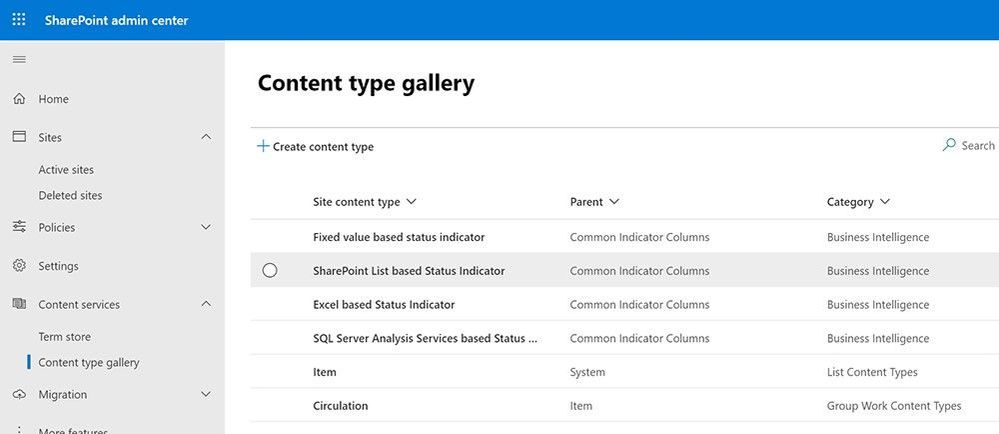Click Create content type button
Image resolution: width=999 pixels, height=434 pixels.
coord(315,147)
